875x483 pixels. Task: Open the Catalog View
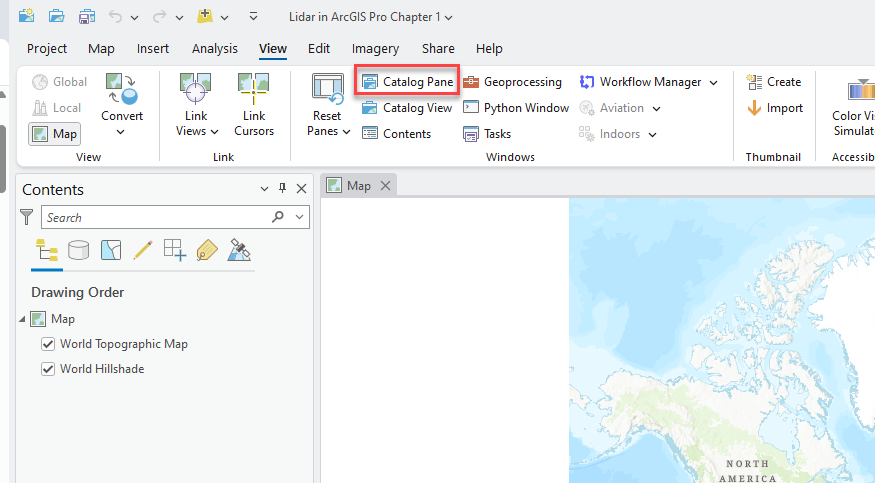[x=407, y=108]
